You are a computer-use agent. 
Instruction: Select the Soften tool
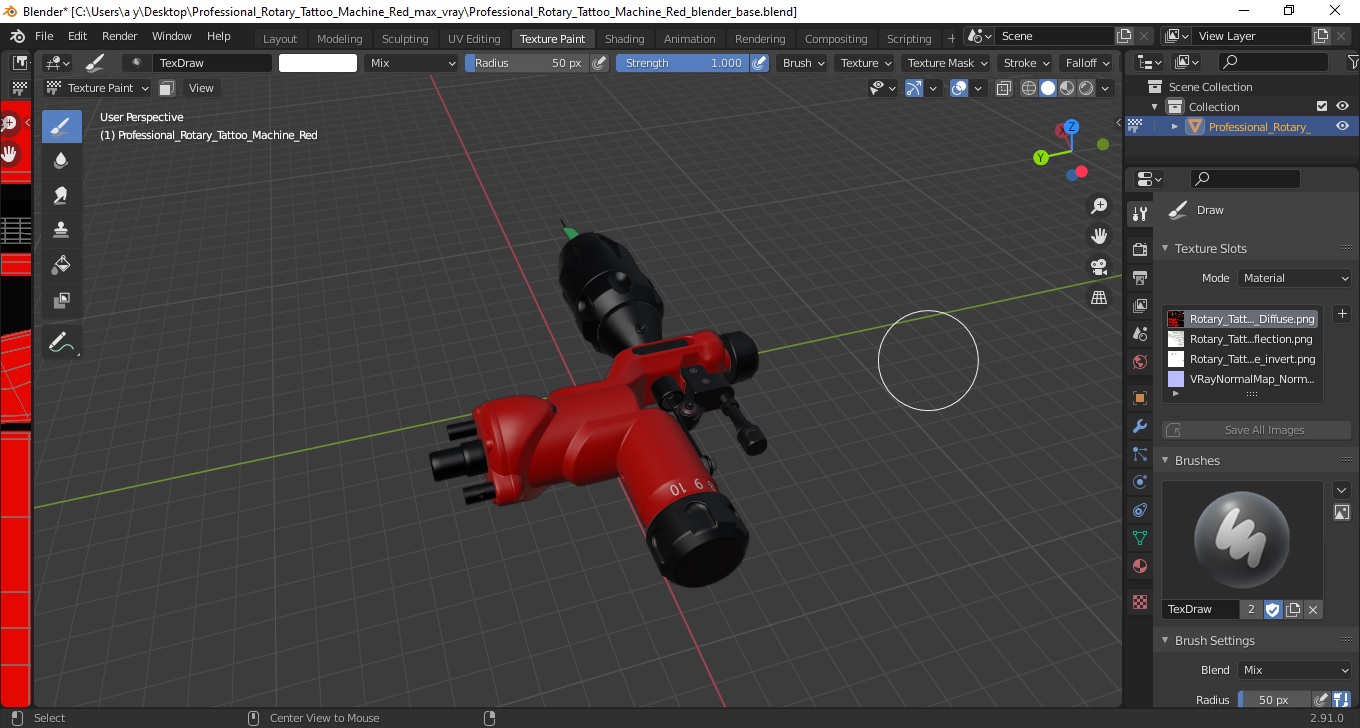tap(61, 160)
